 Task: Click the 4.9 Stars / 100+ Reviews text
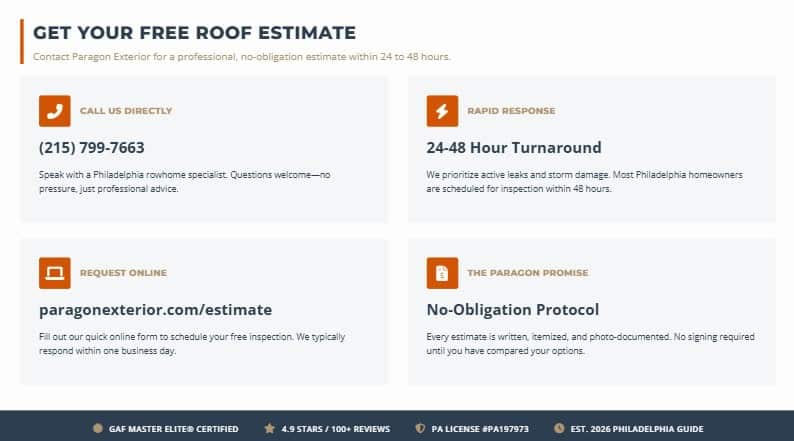(x=336, y=429)
